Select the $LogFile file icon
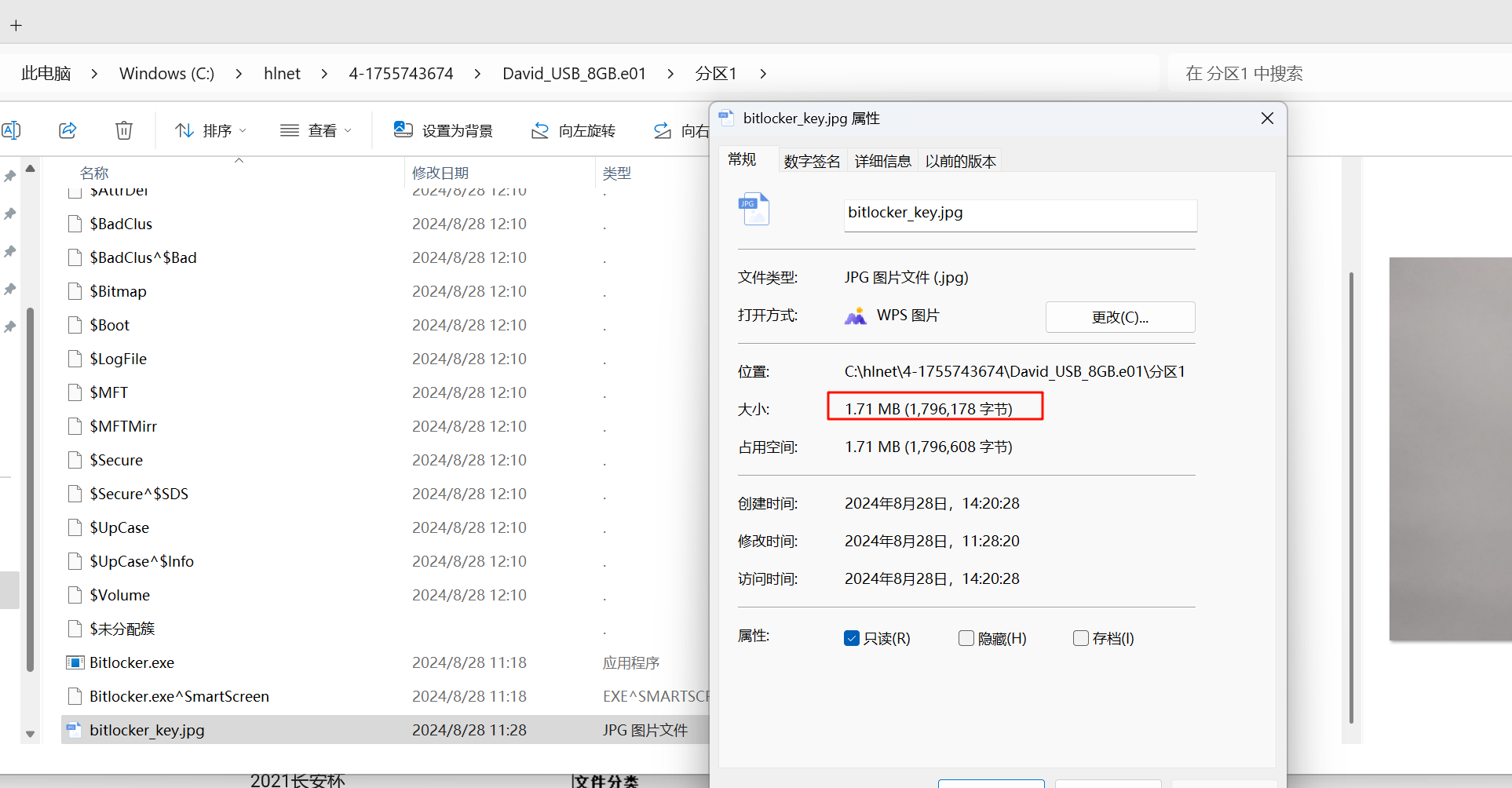The width and height of the screenshot is (1512, 788). [x=75, y=359]
